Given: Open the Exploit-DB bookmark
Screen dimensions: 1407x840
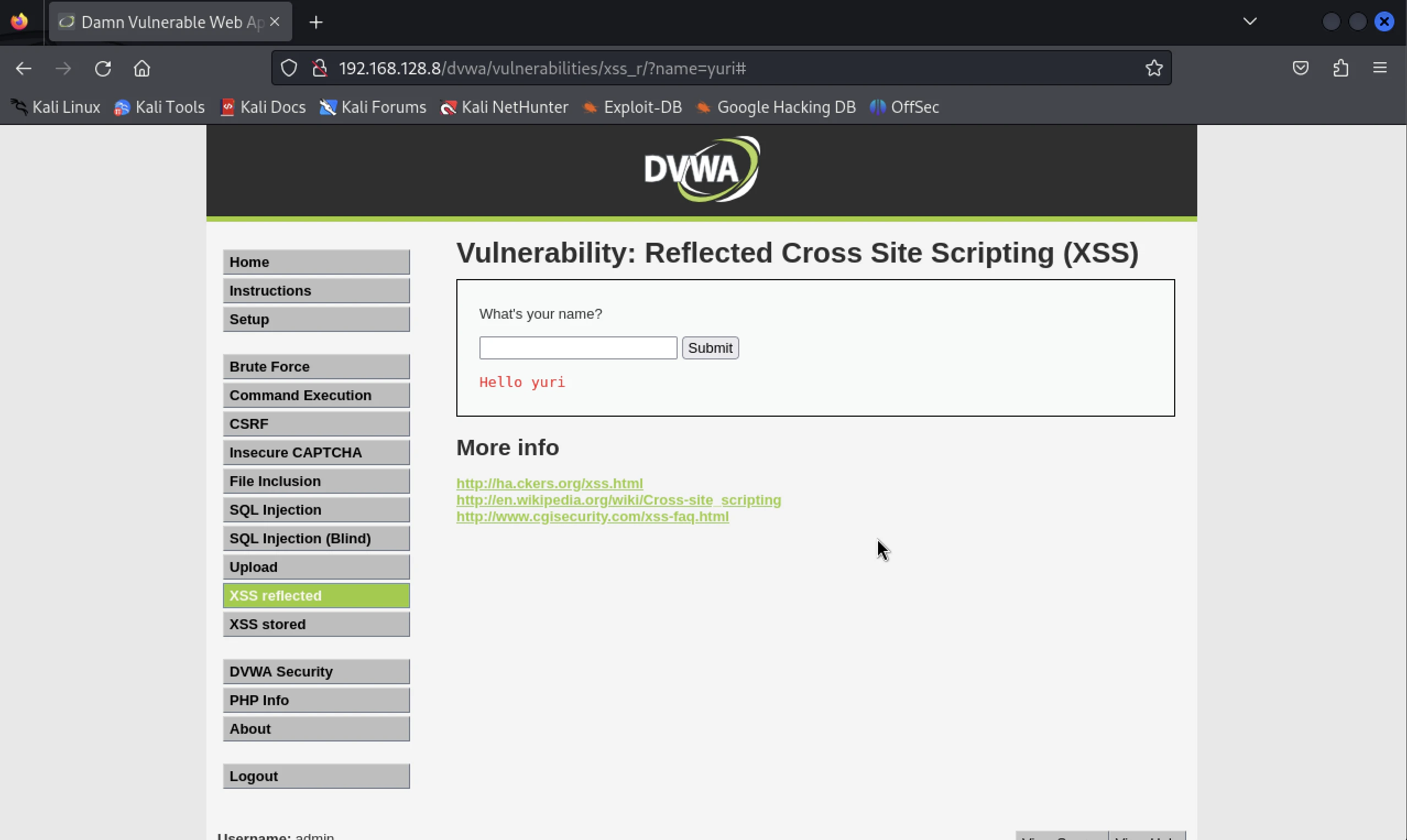Looking at the screenshot, I should pos(632,107).
